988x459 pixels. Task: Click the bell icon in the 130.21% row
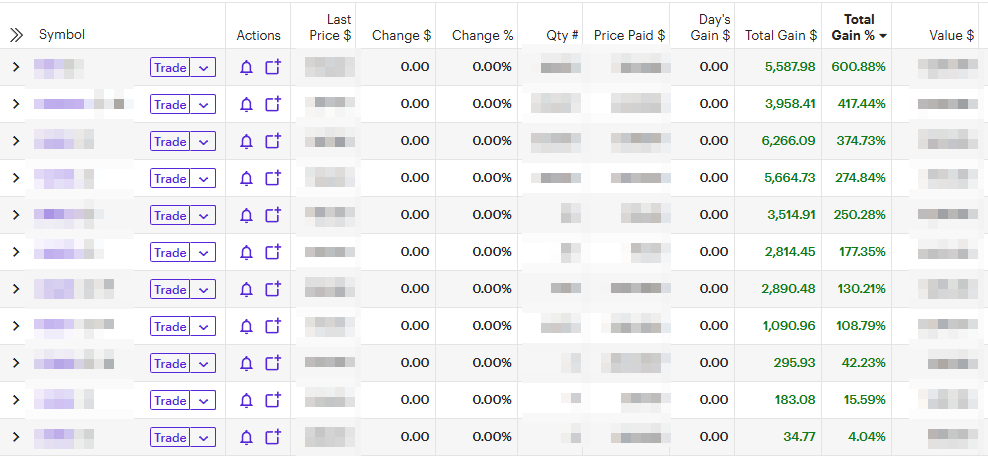click(247, 290)
